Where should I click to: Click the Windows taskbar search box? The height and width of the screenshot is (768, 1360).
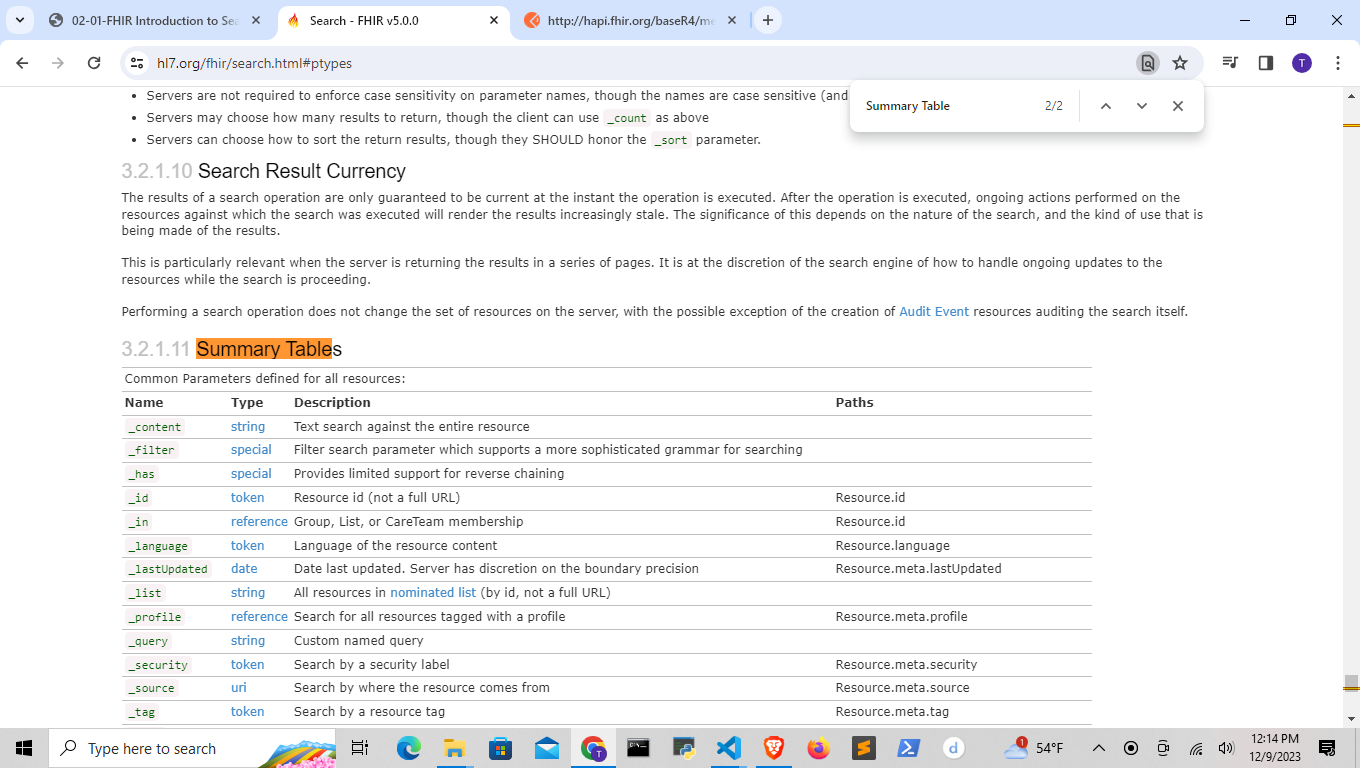click(190, 748)
